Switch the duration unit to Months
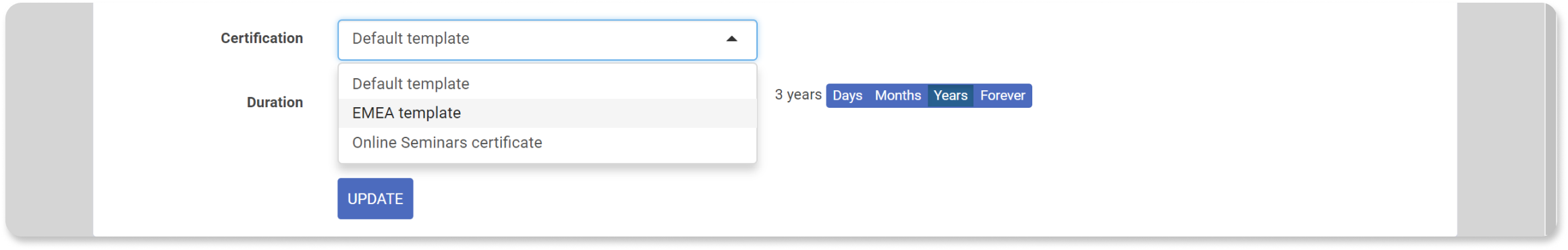 (x=897, y=96)
